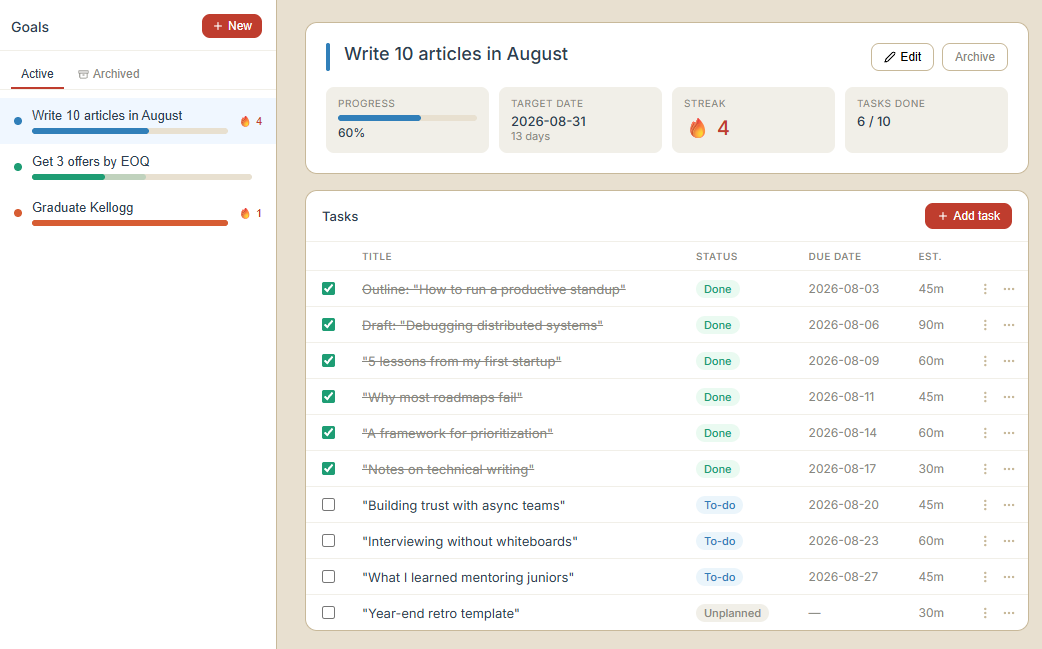The height and width of the screenshot is (649, 1042).
Task: Check off Building trust with async teams
Action: pyautogui.click(x=328, y=505)
